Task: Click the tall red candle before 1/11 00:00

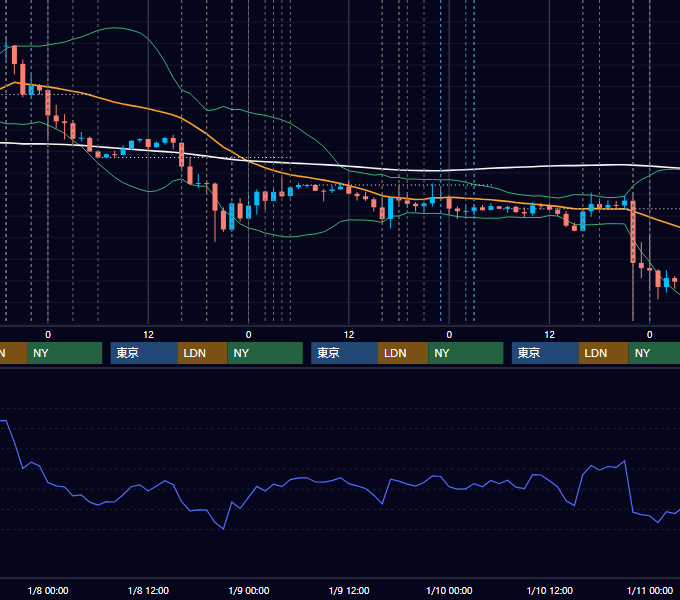Action: (633, 232)
